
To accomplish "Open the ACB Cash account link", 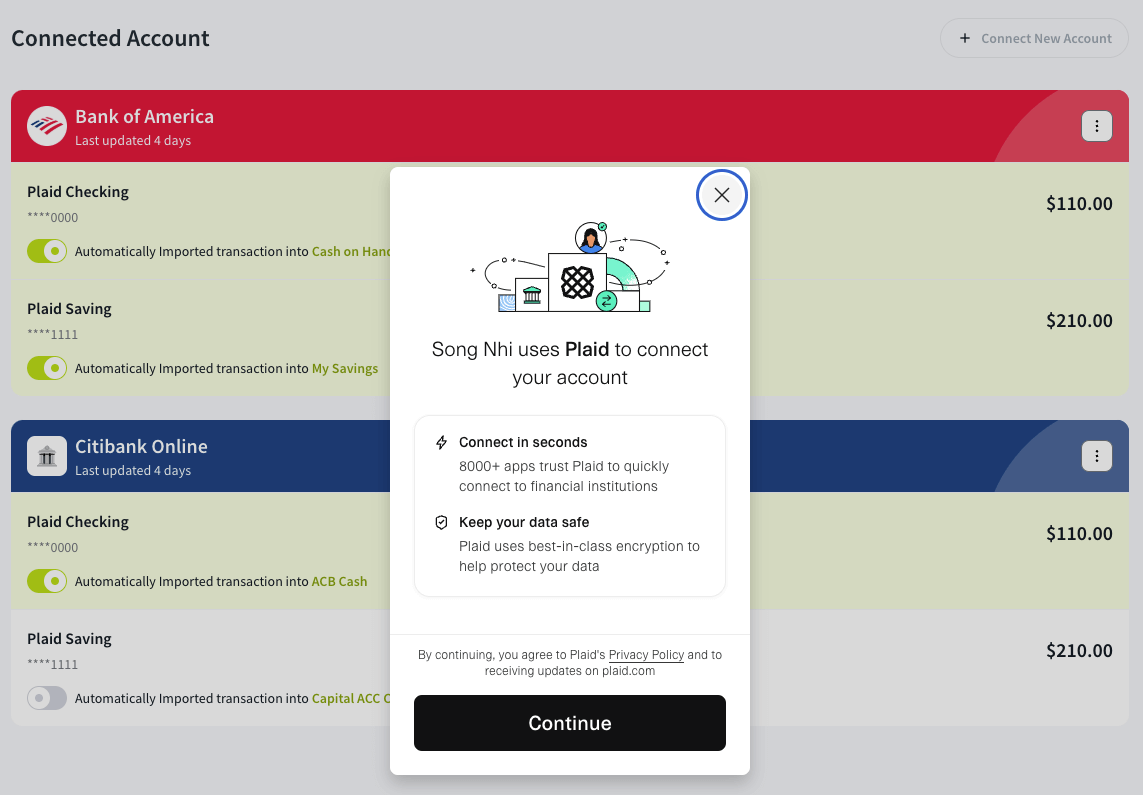I will tap(339, 581).
